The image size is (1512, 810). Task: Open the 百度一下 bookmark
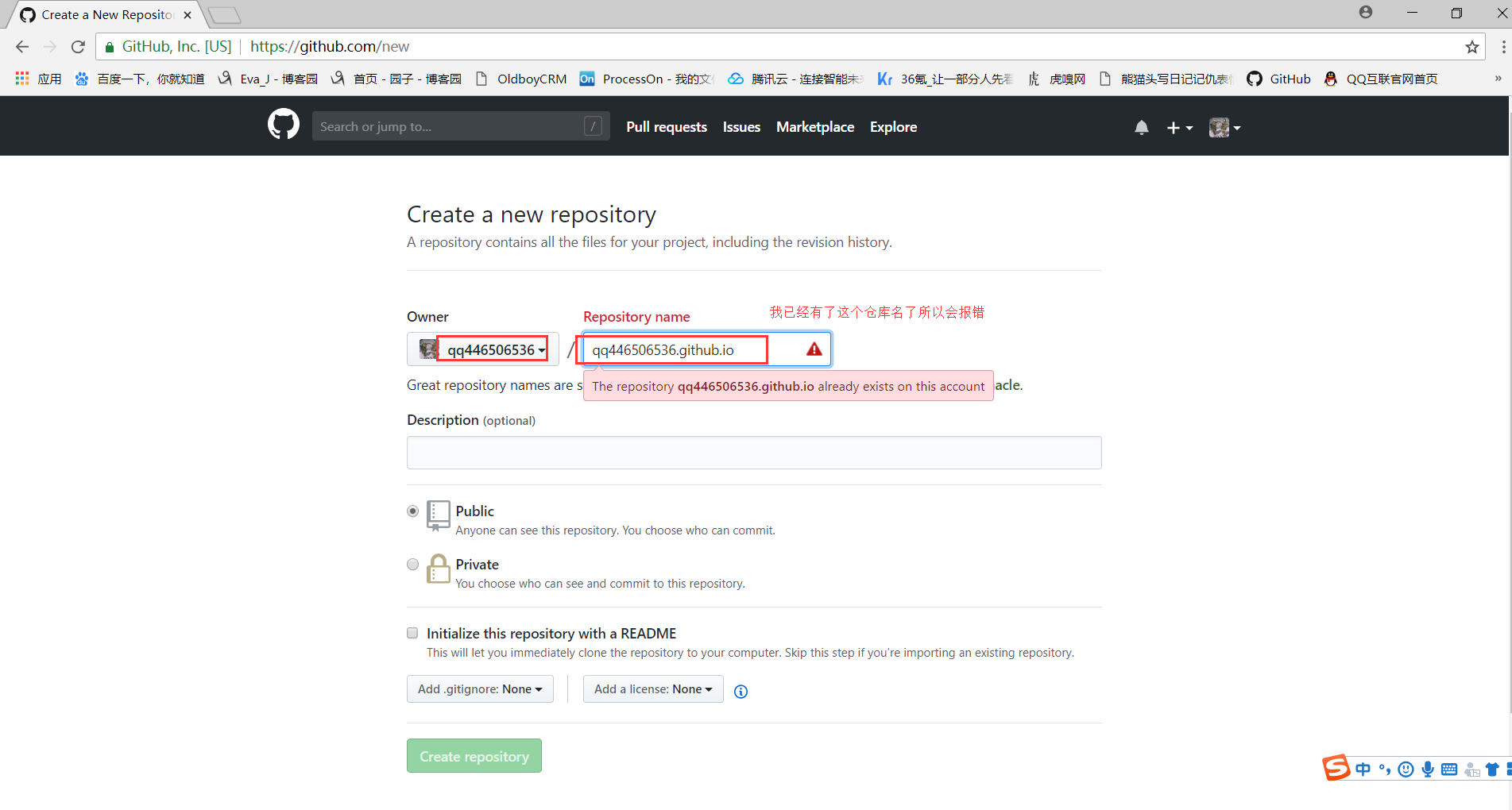[x=140, y=79]
